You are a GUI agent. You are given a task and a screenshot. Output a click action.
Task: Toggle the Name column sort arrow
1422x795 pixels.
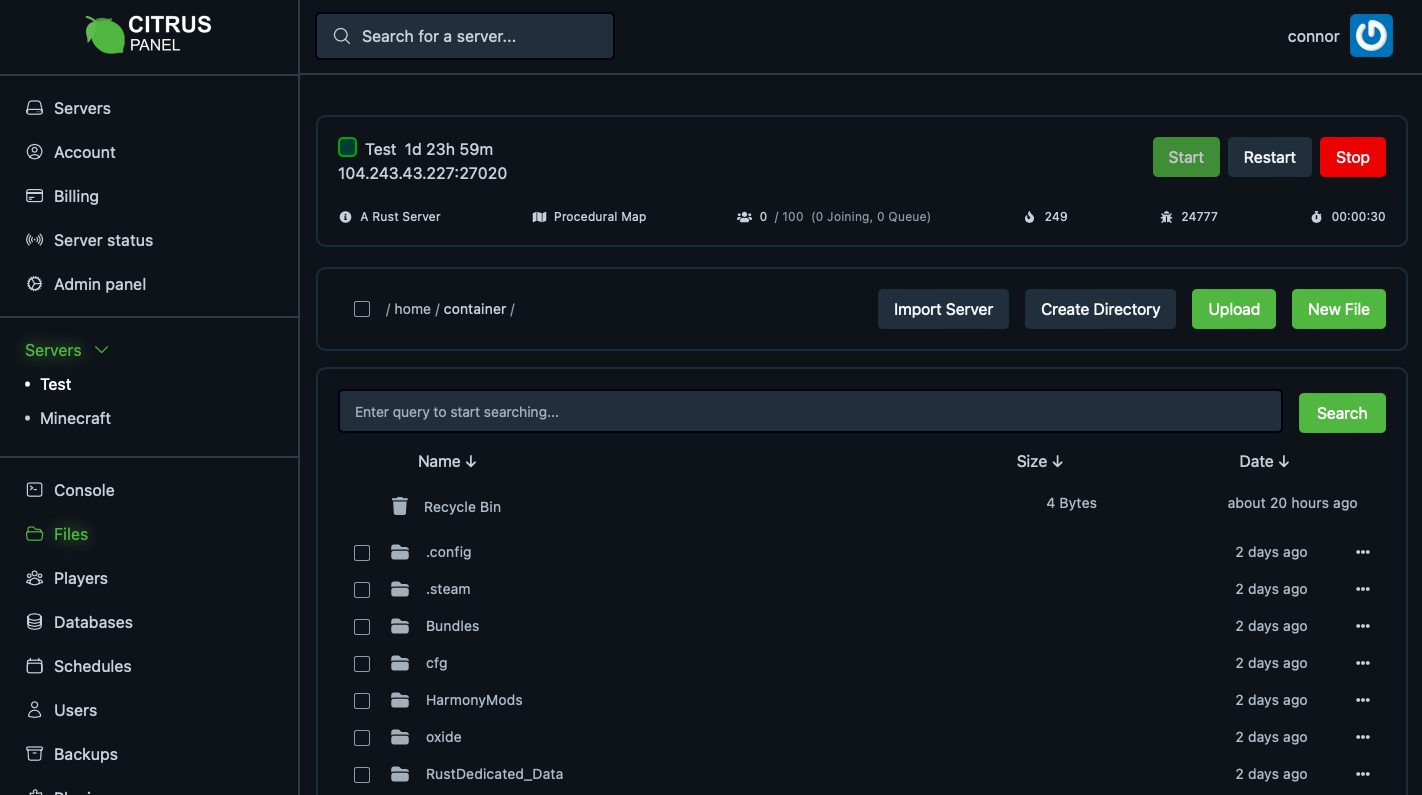click(x=470, y=461)
